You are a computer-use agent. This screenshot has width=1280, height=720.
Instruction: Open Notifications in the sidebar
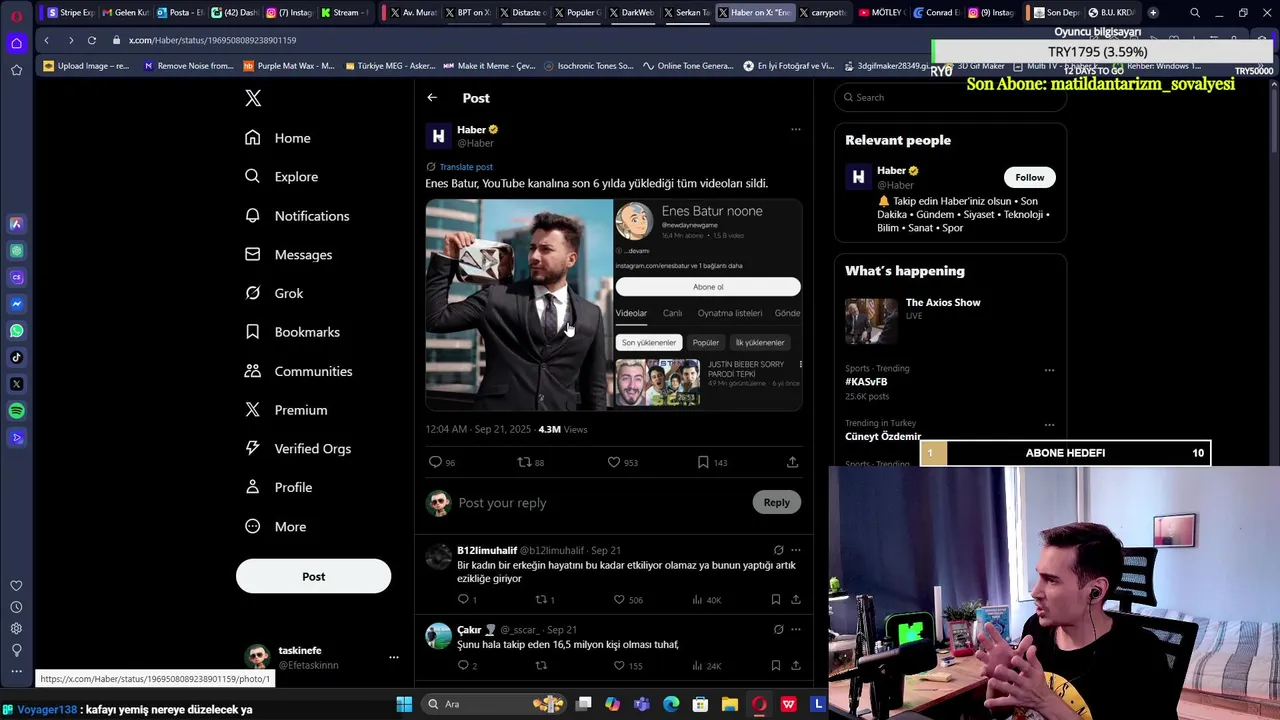(297, 216)
